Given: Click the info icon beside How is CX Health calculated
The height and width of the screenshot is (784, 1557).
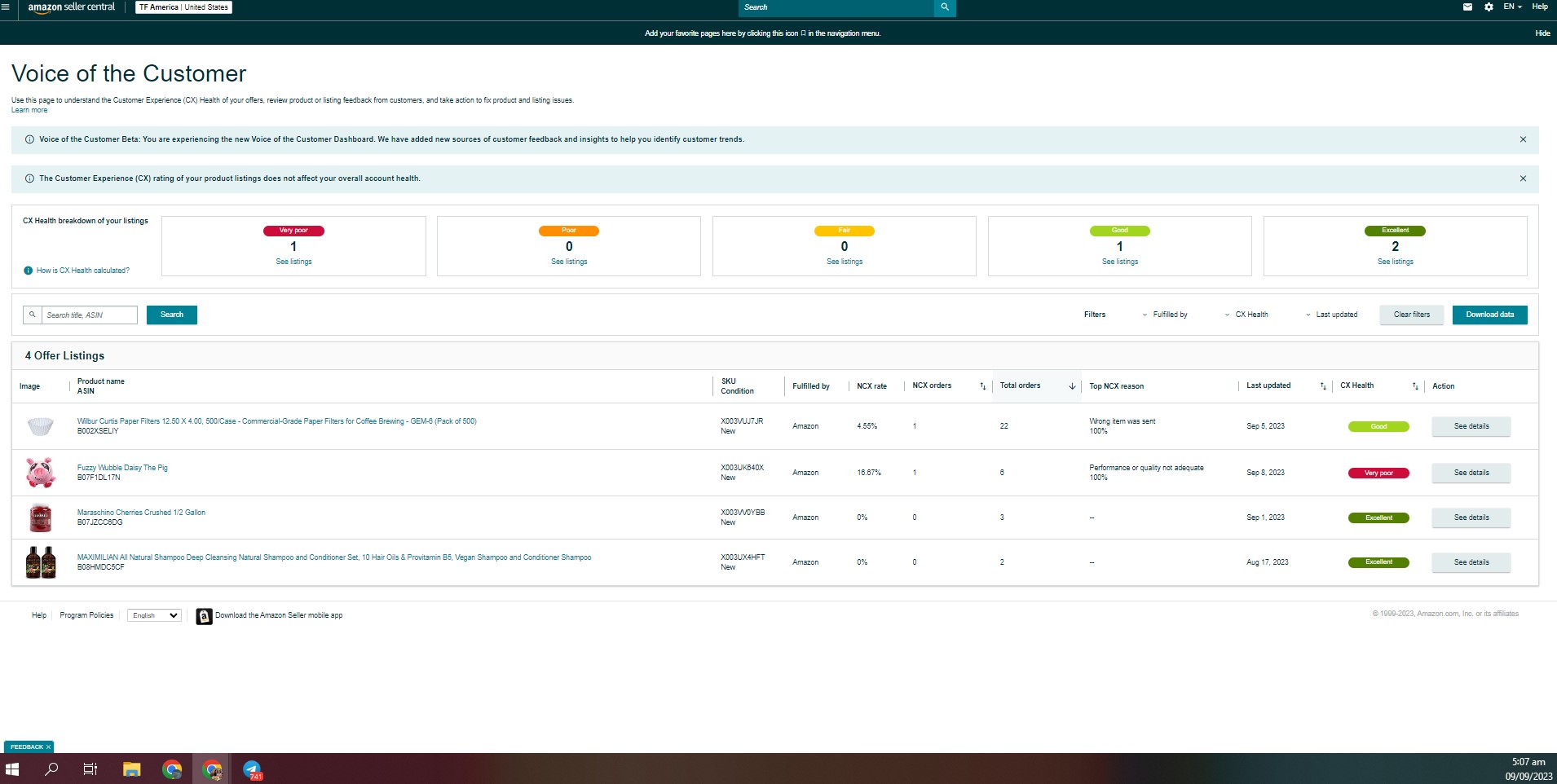Looking at the screenshot, I should pos(29,271).
